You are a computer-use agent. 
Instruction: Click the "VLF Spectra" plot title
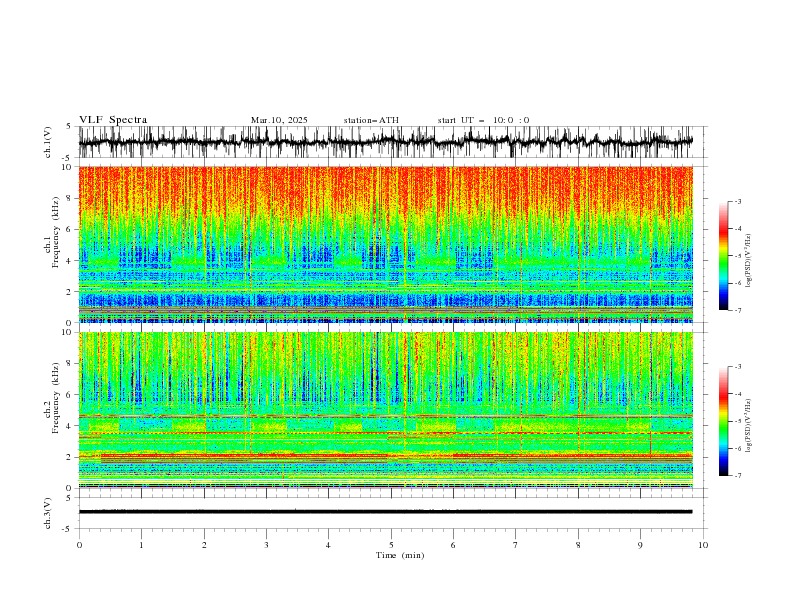[113, 120]
